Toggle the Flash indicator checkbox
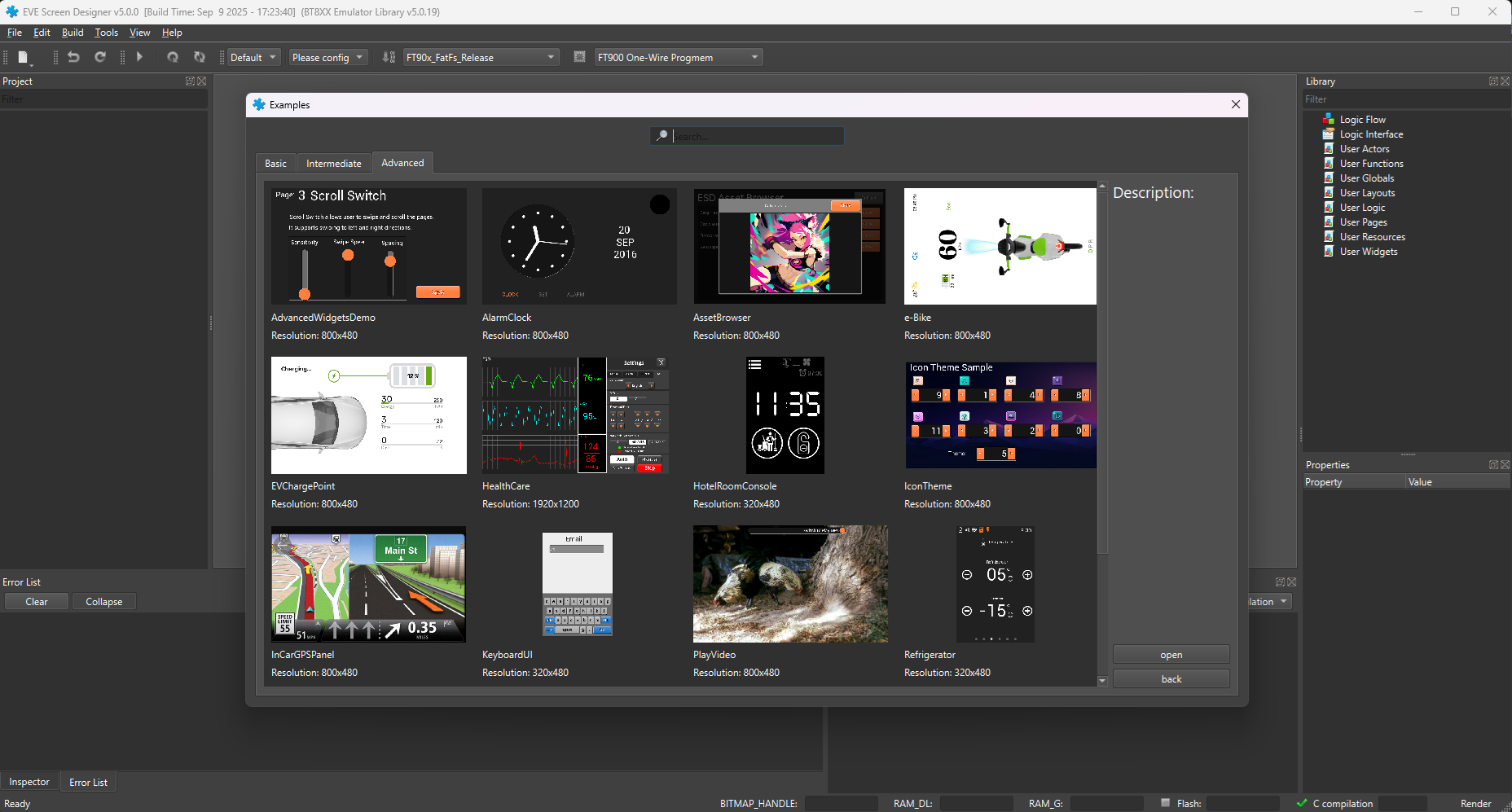Image resolution: width=1512 pixels, height=812 pixels. point(1165,803)
